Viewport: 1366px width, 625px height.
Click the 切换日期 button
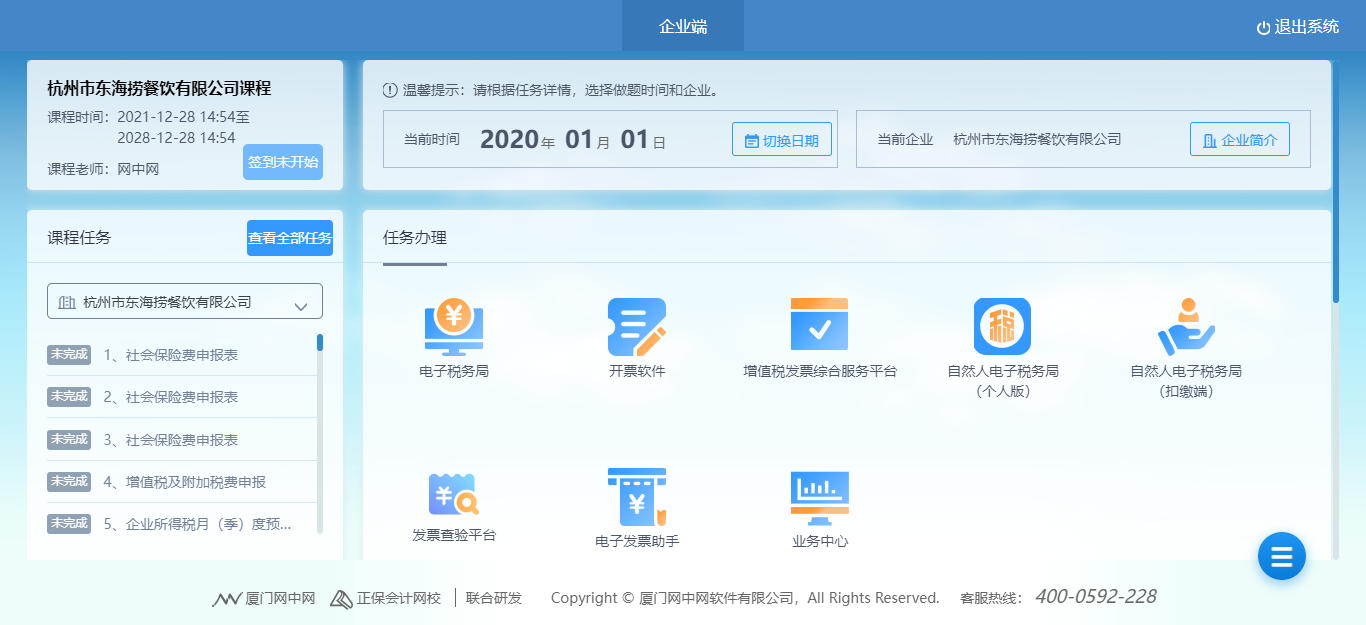(x=782, y=140)
